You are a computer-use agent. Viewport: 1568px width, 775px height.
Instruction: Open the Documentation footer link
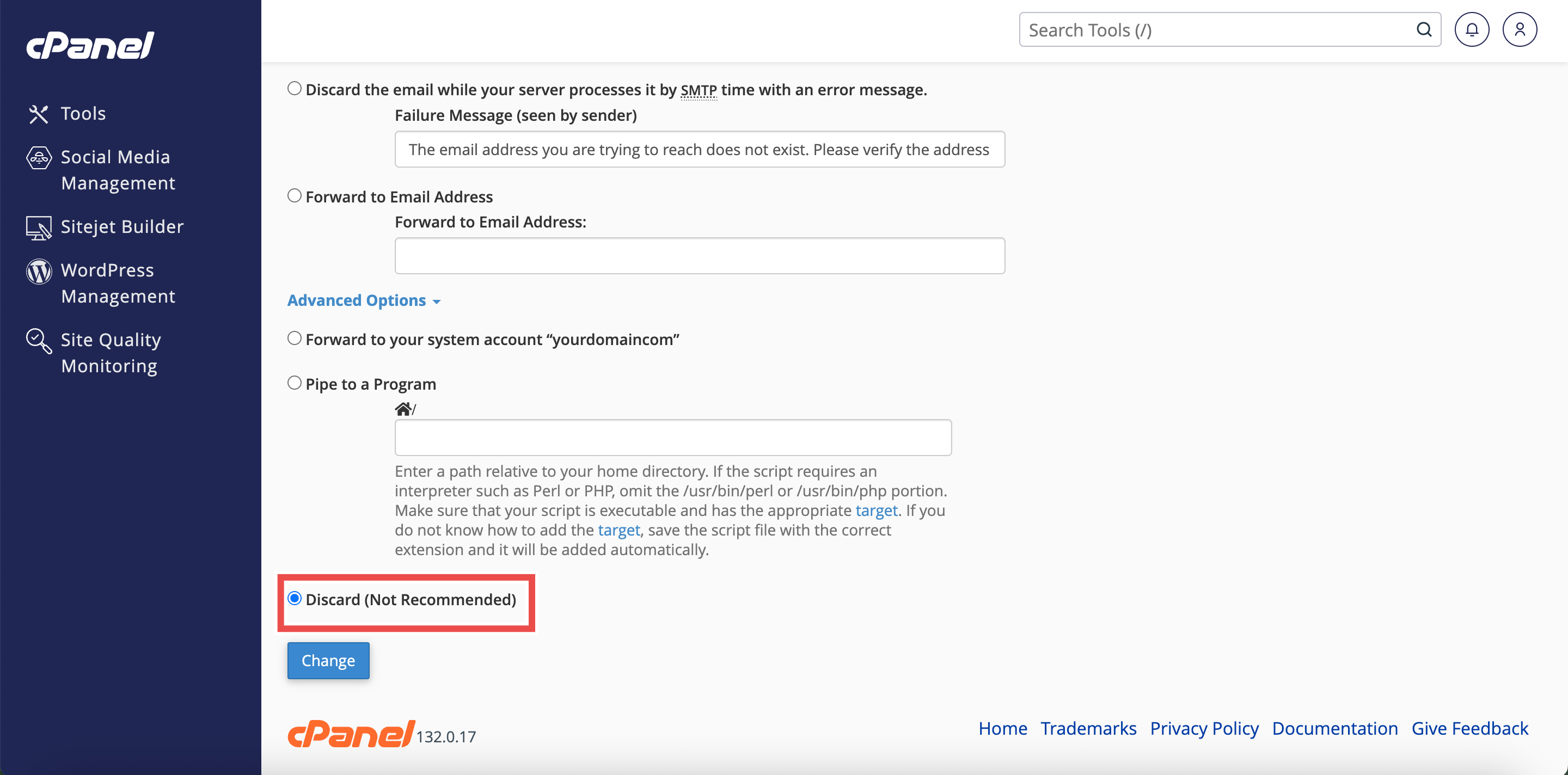click(x=1334, y=728)
